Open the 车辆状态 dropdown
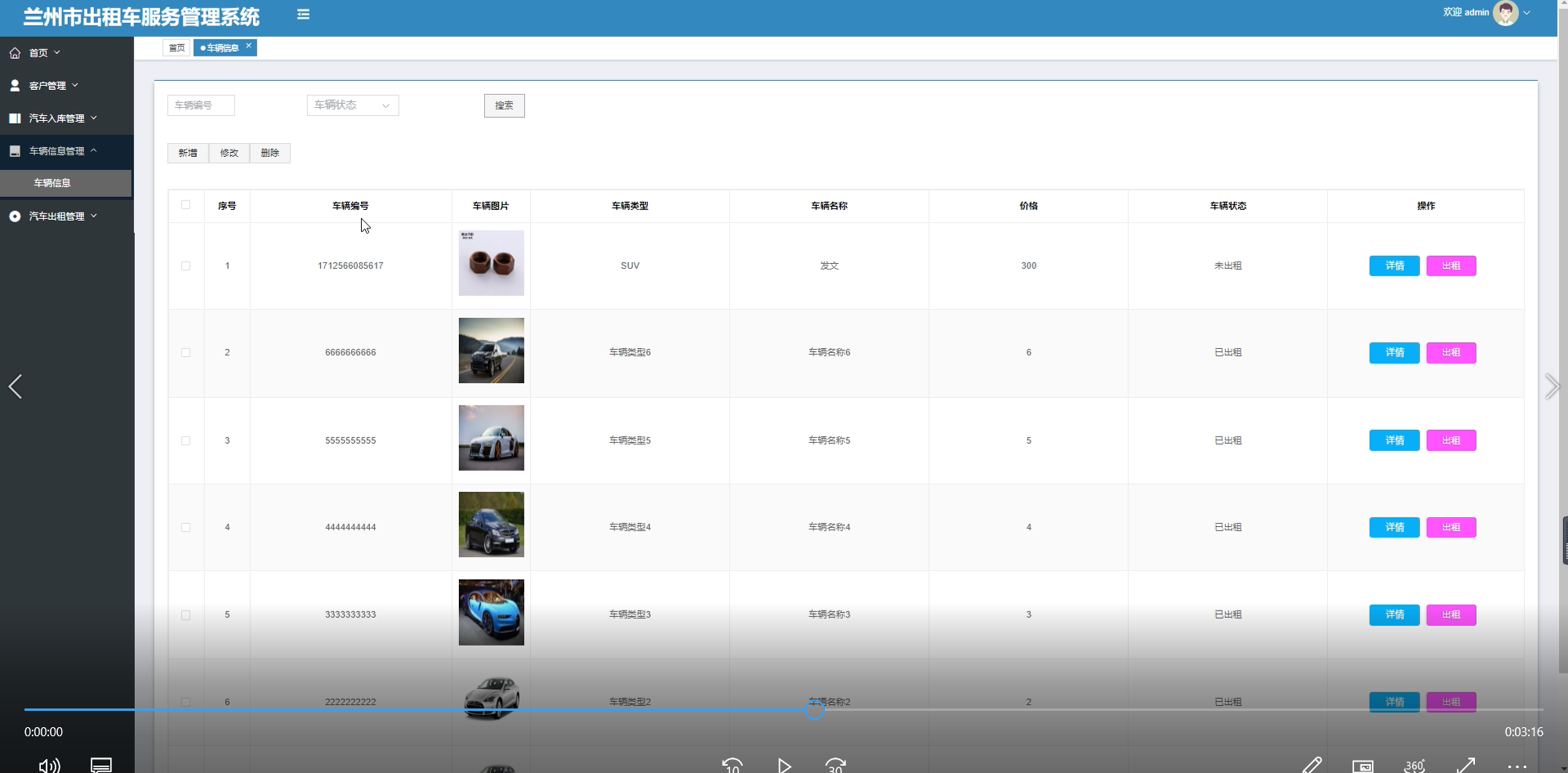 [x=353, y=105]
